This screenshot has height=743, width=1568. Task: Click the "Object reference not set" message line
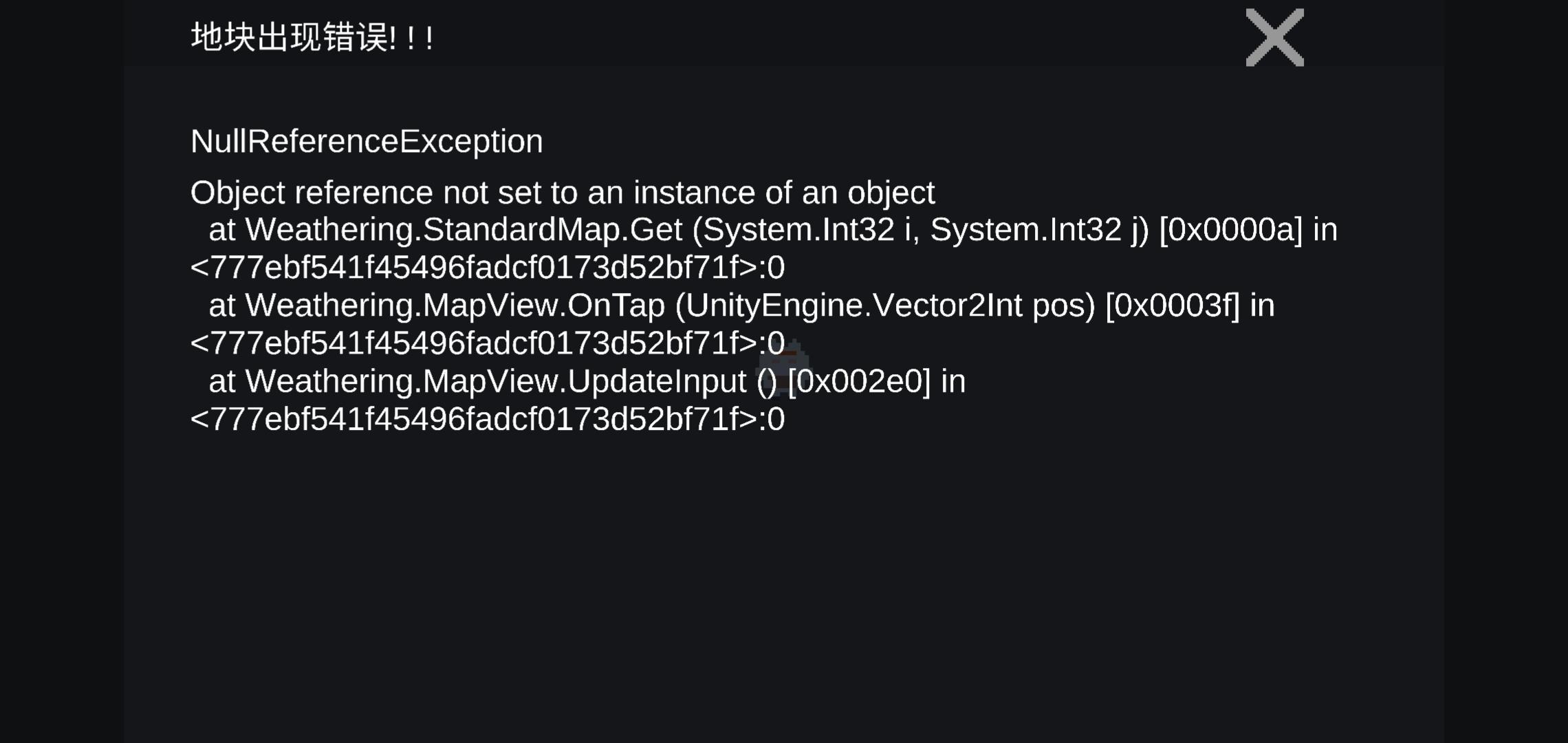coord(563,193)
